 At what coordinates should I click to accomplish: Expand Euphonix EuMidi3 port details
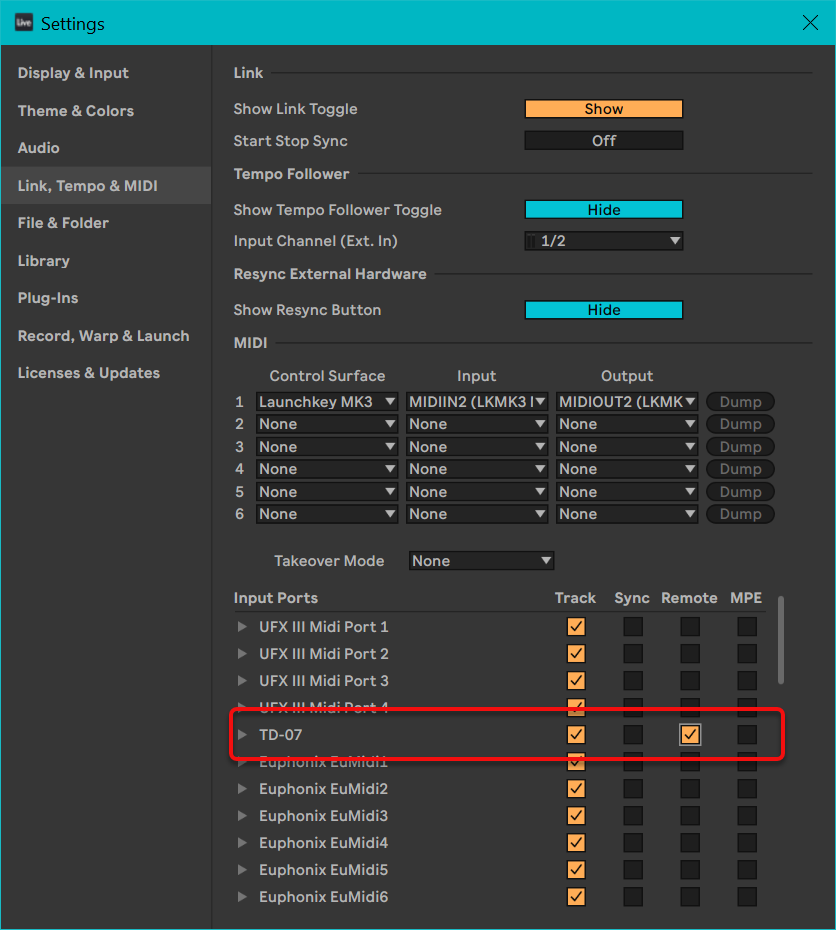242,816
